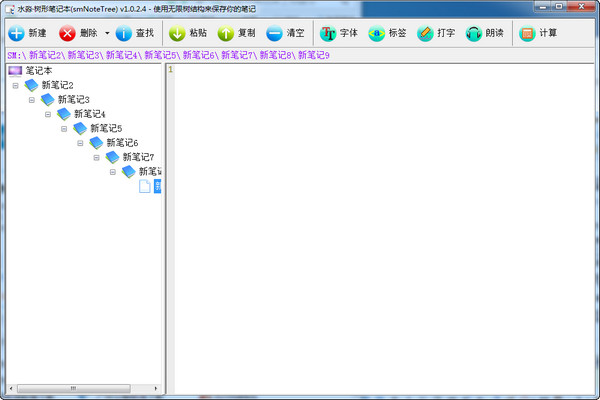Image resolution: width=600 pixels, height=400 pixels.
Task: Click the 新建 (New) plus icon
Action: pyautogui.click(x=16, y=33)
